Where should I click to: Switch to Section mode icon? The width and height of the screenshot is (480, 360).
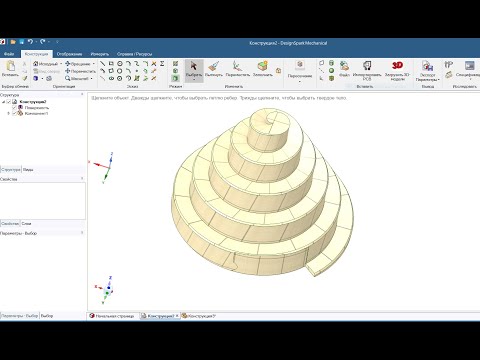pos(175,71)
